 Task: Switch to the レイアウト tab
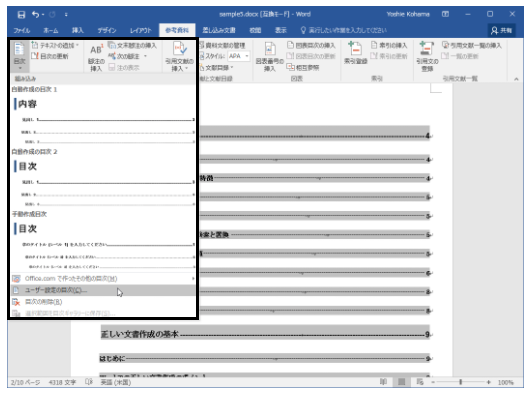coord(141,30)
